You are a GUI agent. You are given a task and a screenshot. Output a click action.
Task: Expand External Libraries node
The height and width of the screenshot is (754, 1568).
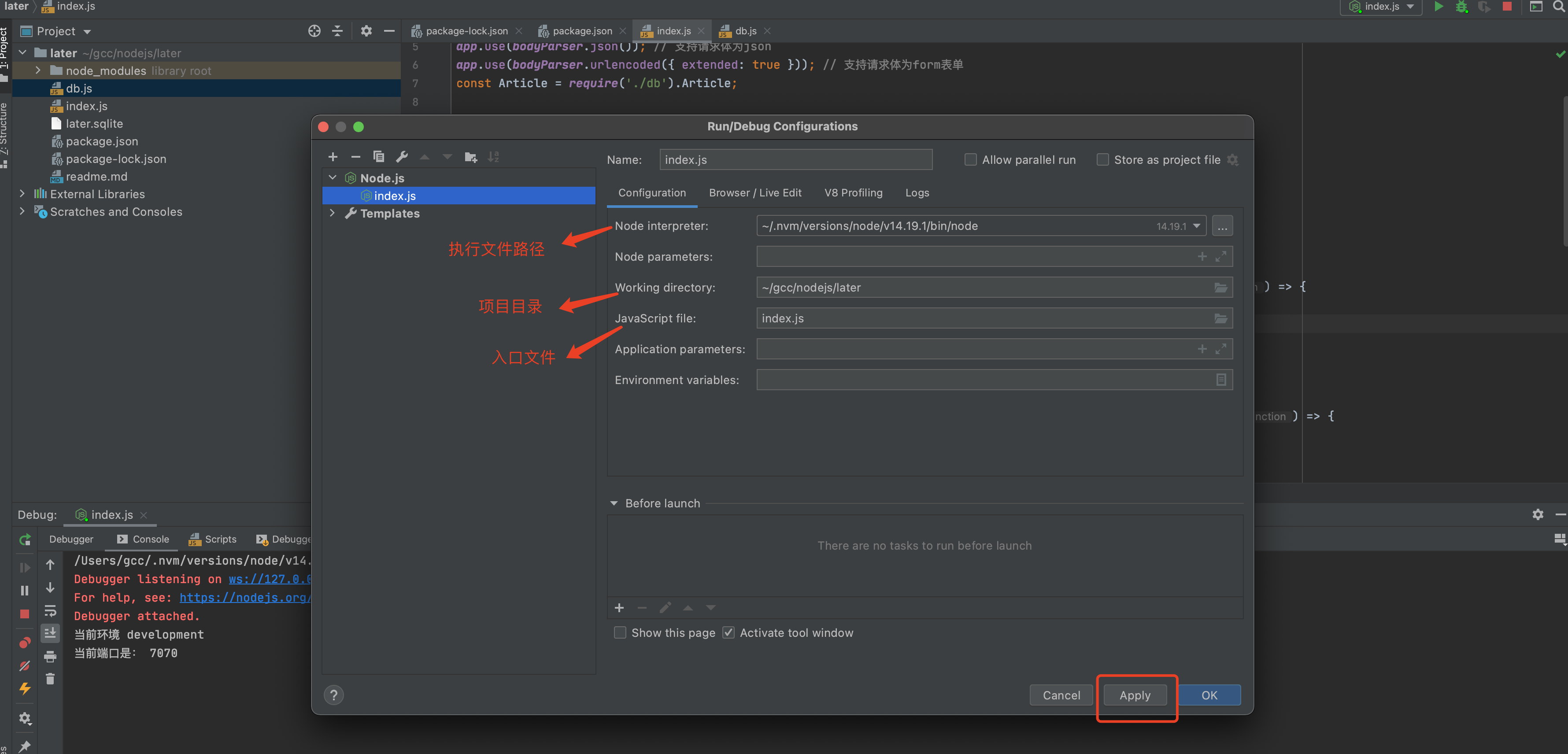pyautogui.click(x=22, y=194)
